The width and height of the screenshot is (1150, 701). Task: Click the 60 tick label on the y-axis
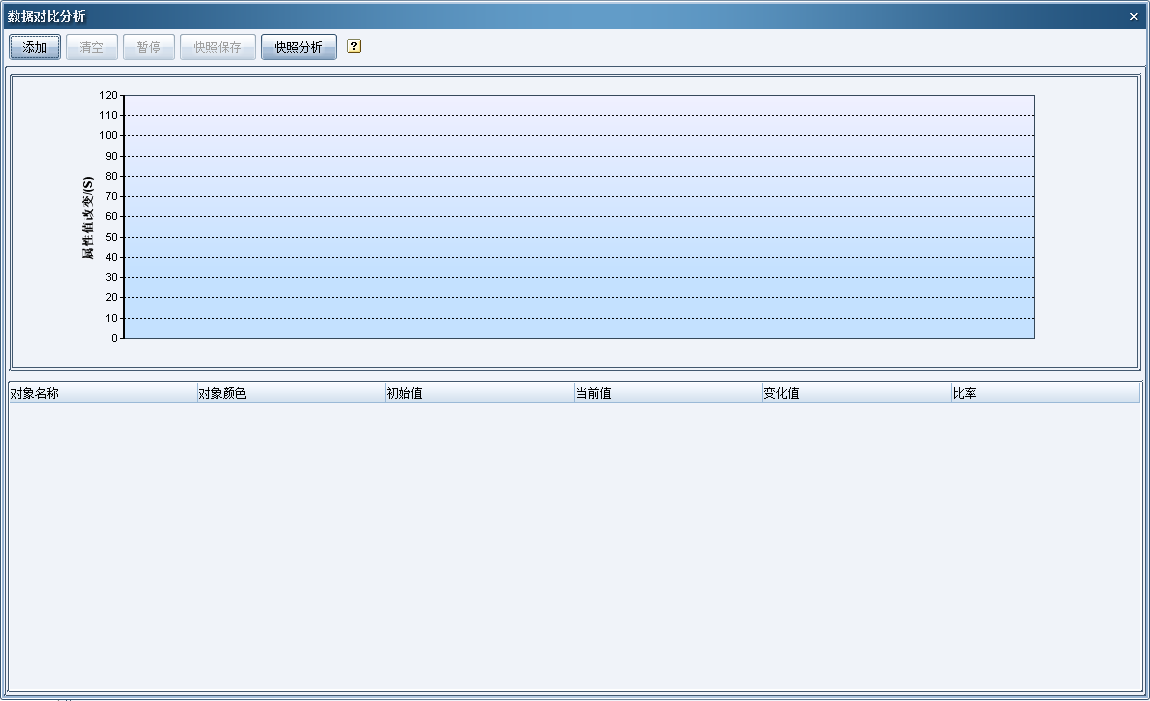tap(110, 216)
